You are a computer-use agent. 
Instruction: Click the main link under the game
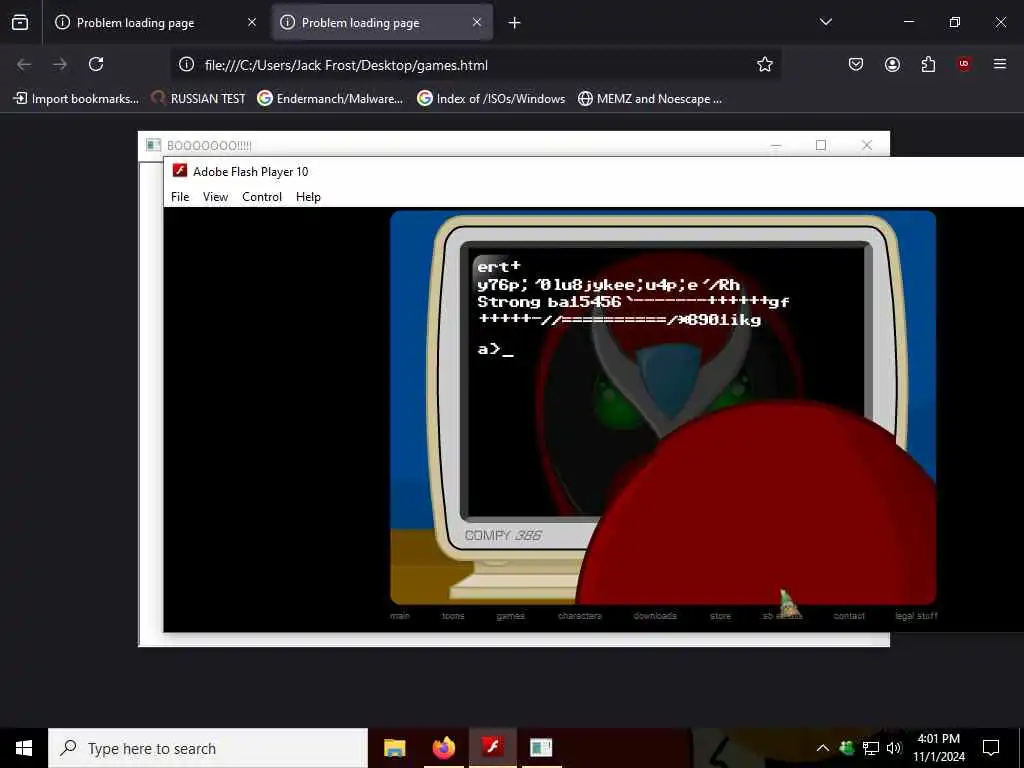(x=400, y=616)
